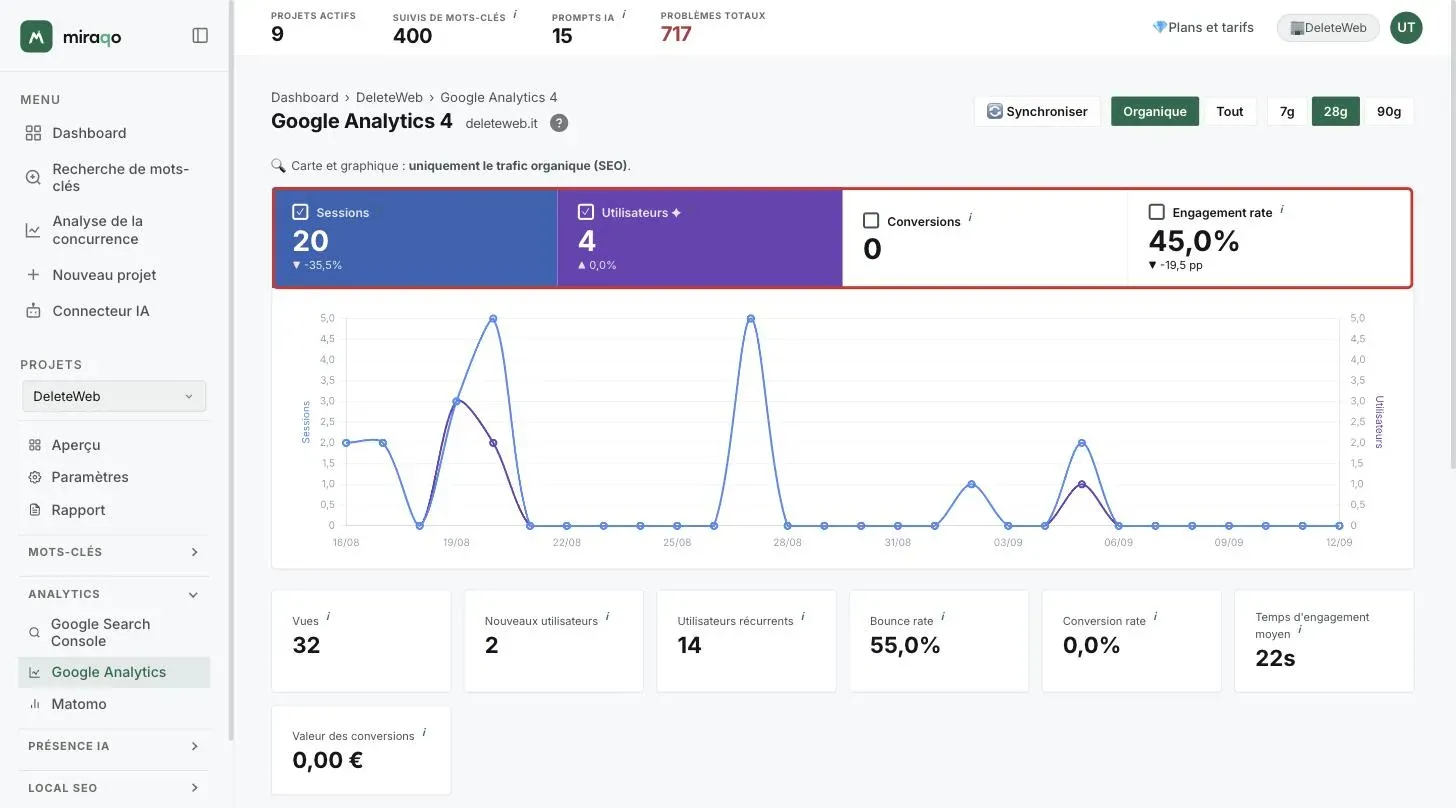Viewport: 1456px width, 808px height.
Task: Click the Google Search Console magnifier icon
Action: tap(34, 632)
